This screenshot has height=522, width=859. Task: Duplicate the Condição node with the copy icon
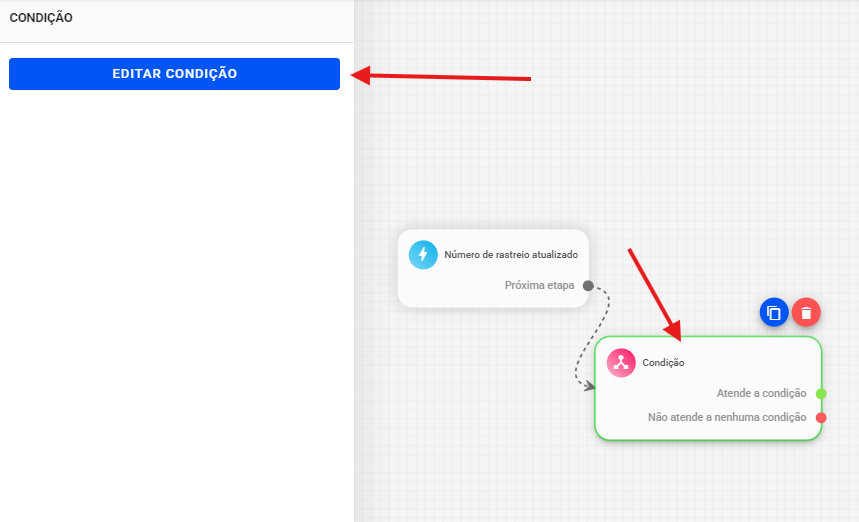tap(773, 313)
